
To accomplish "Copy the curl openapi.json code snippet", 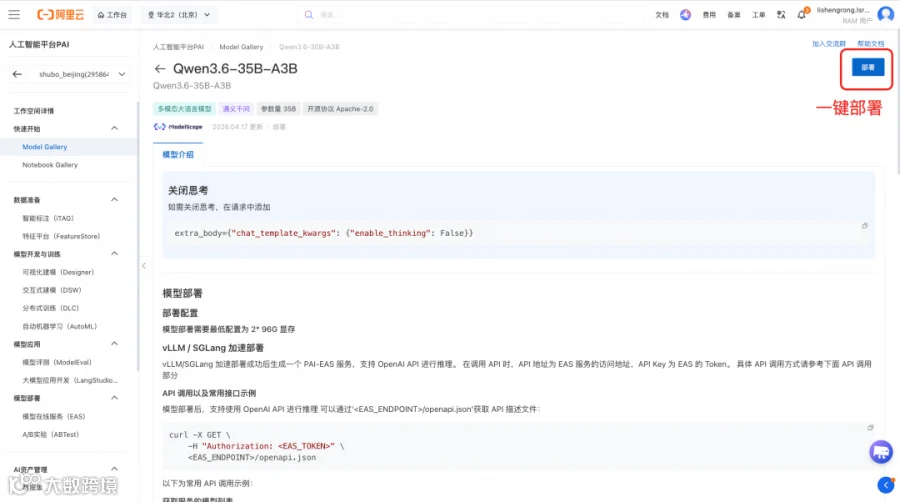I will tap(870, 427).
